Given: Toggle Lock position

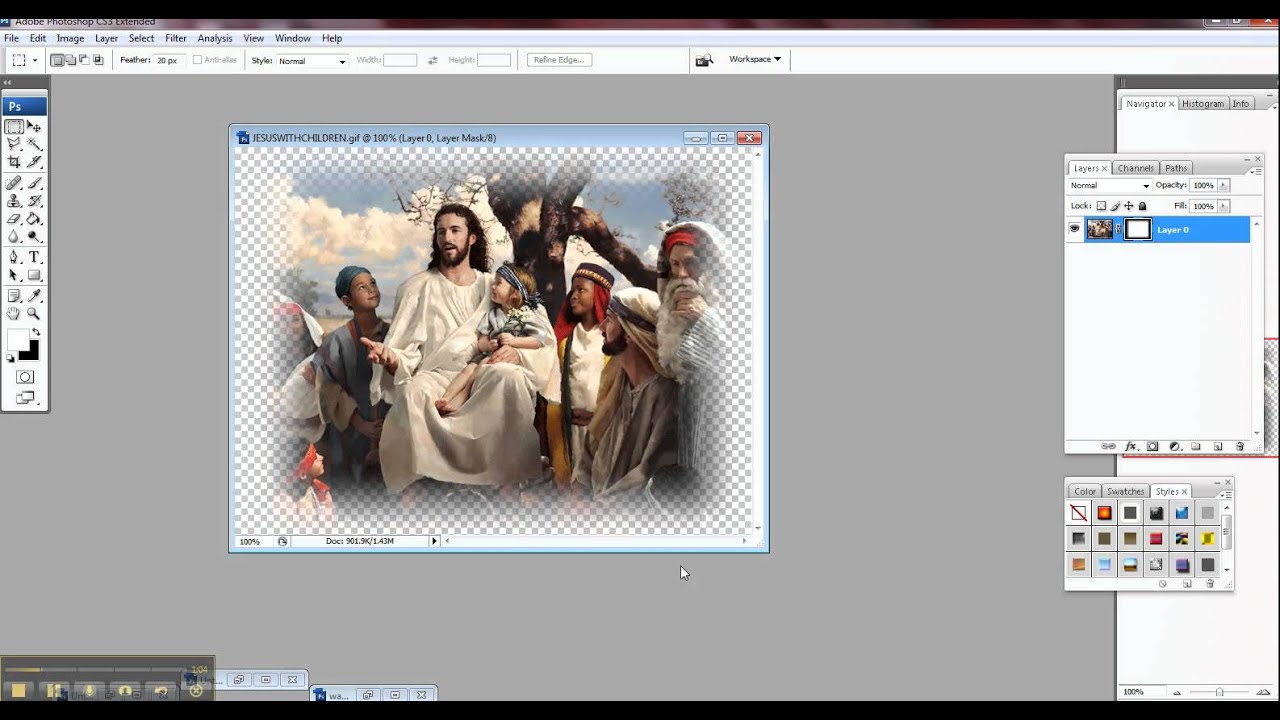Looking at the screenshot, I should [1128, 206].
